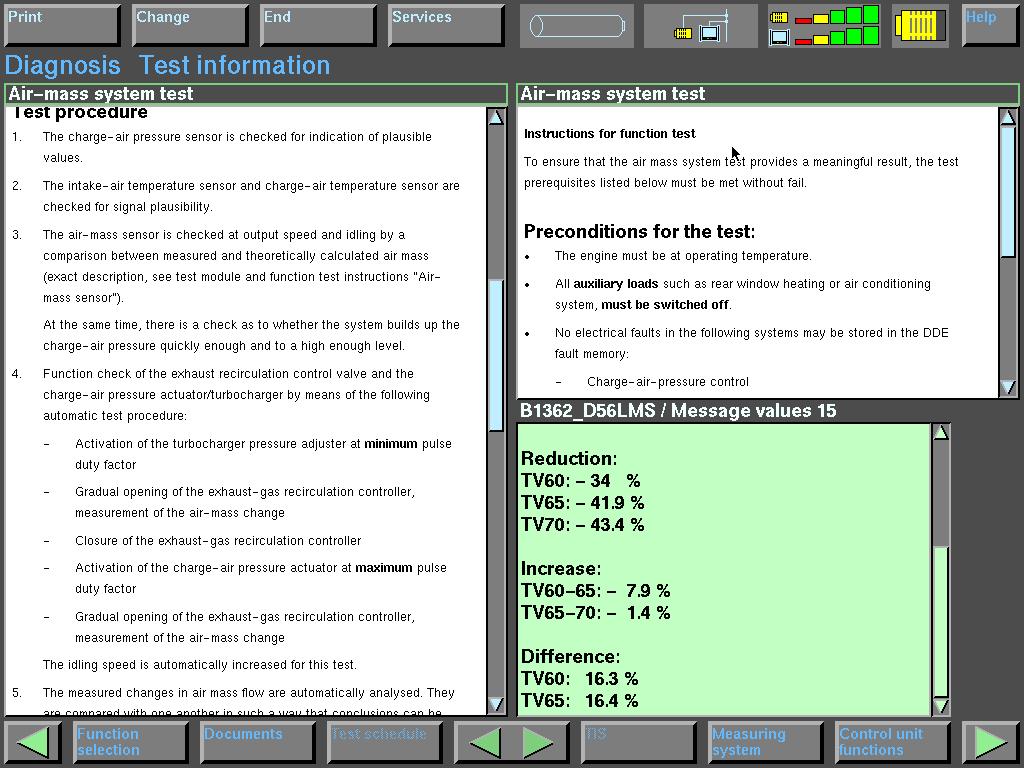Click the 'TV65: – 41.9 %' value
This screenshot has width=1024, height=768.
pyautogui.click(x=583, y=503)
